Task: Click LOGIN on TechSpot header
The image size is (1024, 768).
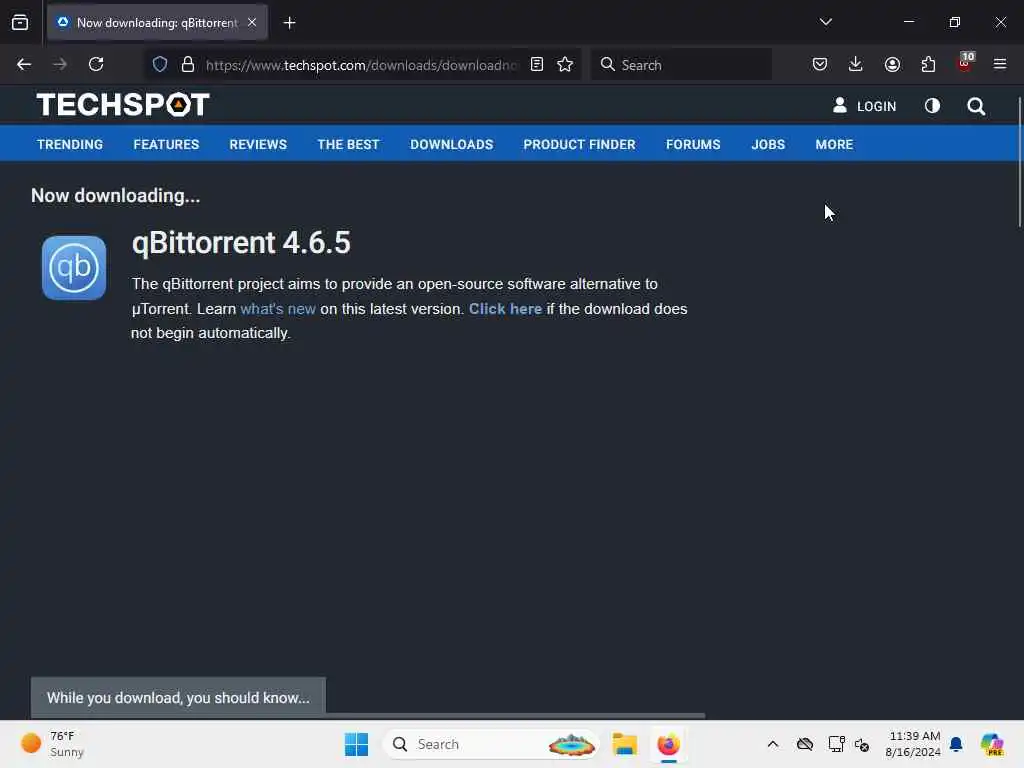Action: pos(864,106)
